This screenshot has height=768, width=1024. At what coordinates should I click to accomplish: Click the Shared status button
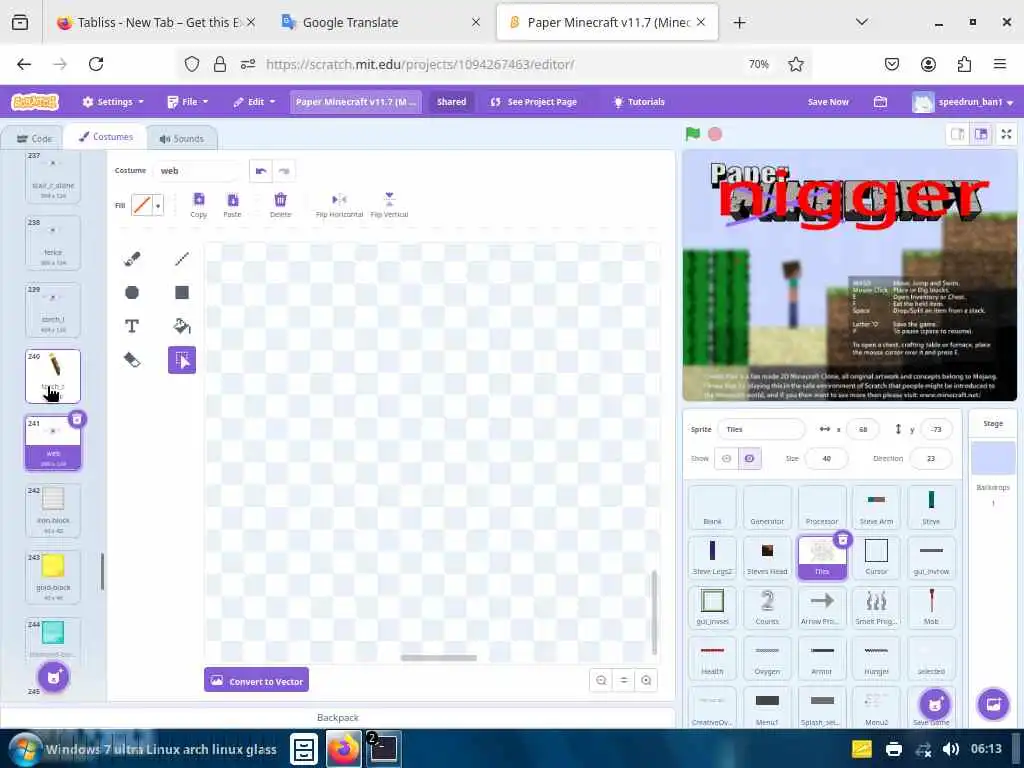451,102
